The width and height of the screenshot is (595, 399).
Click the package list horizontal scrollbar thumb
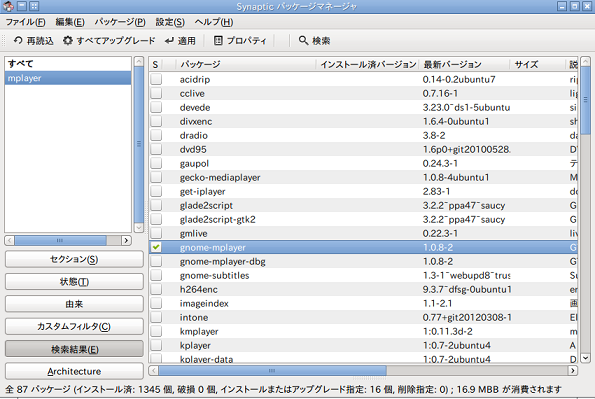point(272,370)
